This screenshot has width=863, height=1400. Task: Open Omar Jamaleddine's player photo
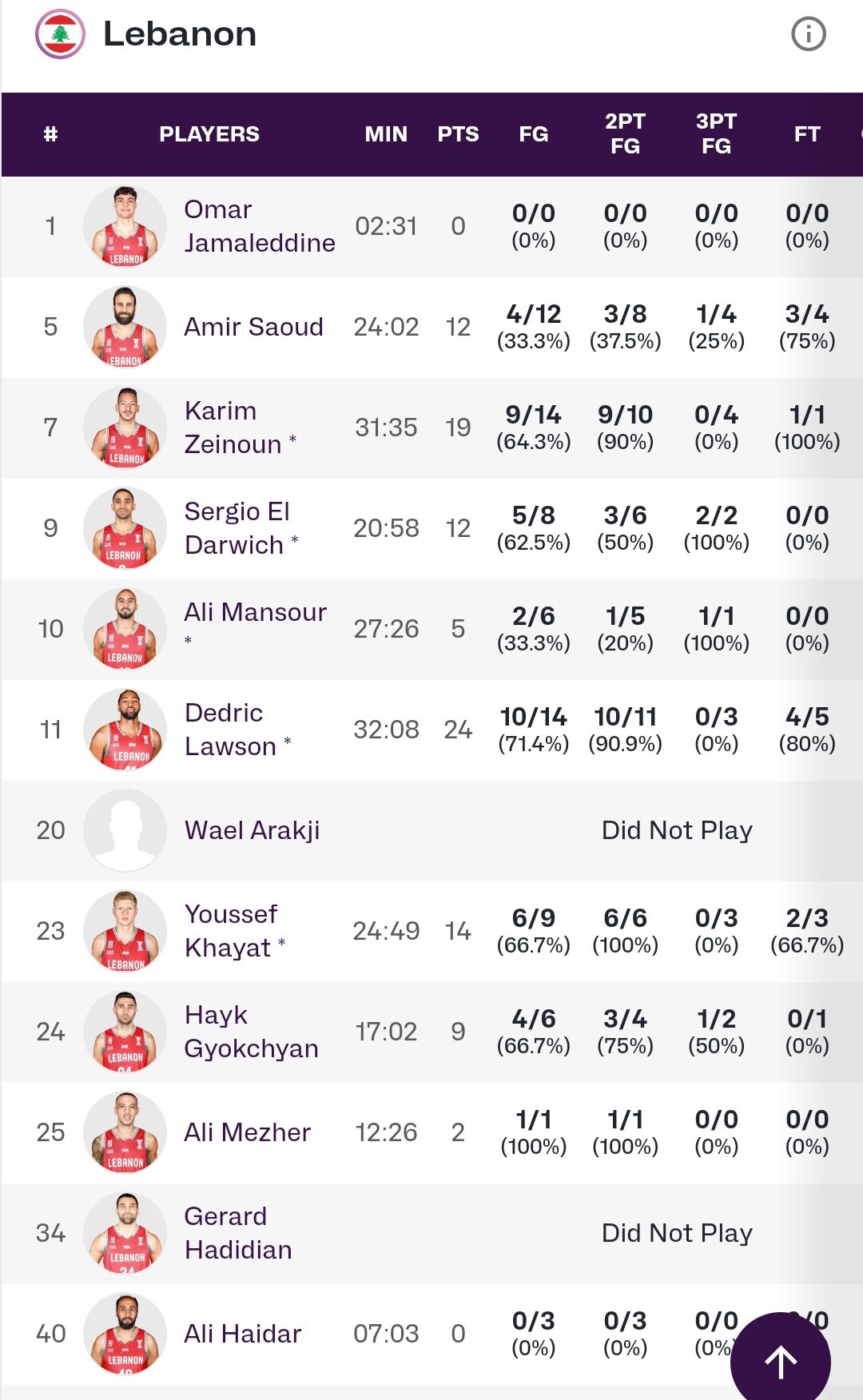[x=125, y=226]
